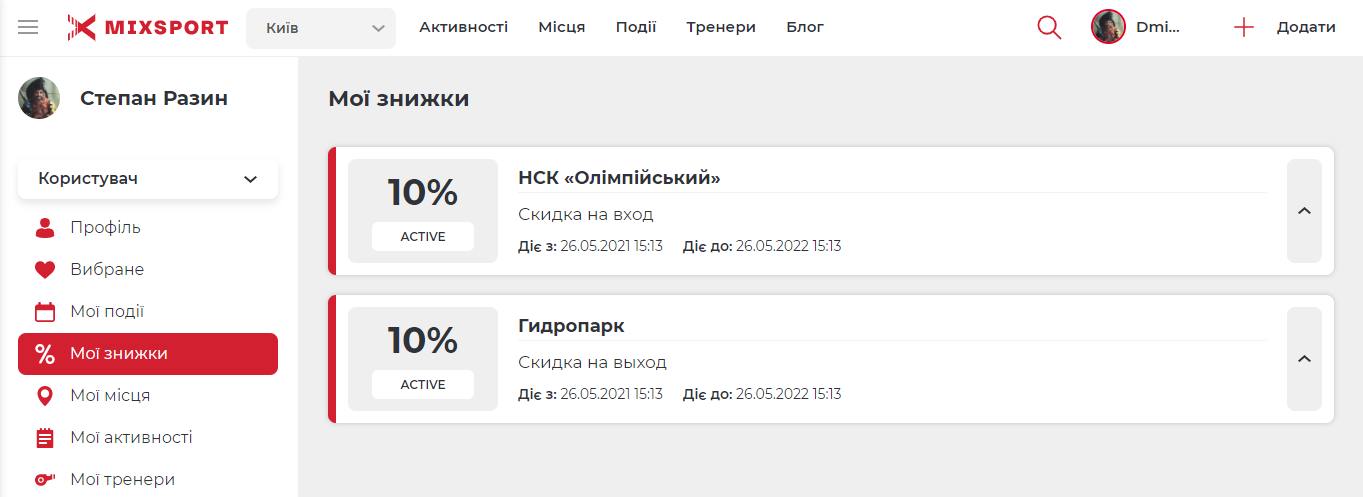
Task: Collapse the Гидропарк discount card
Action: (x=1304, y=359)
